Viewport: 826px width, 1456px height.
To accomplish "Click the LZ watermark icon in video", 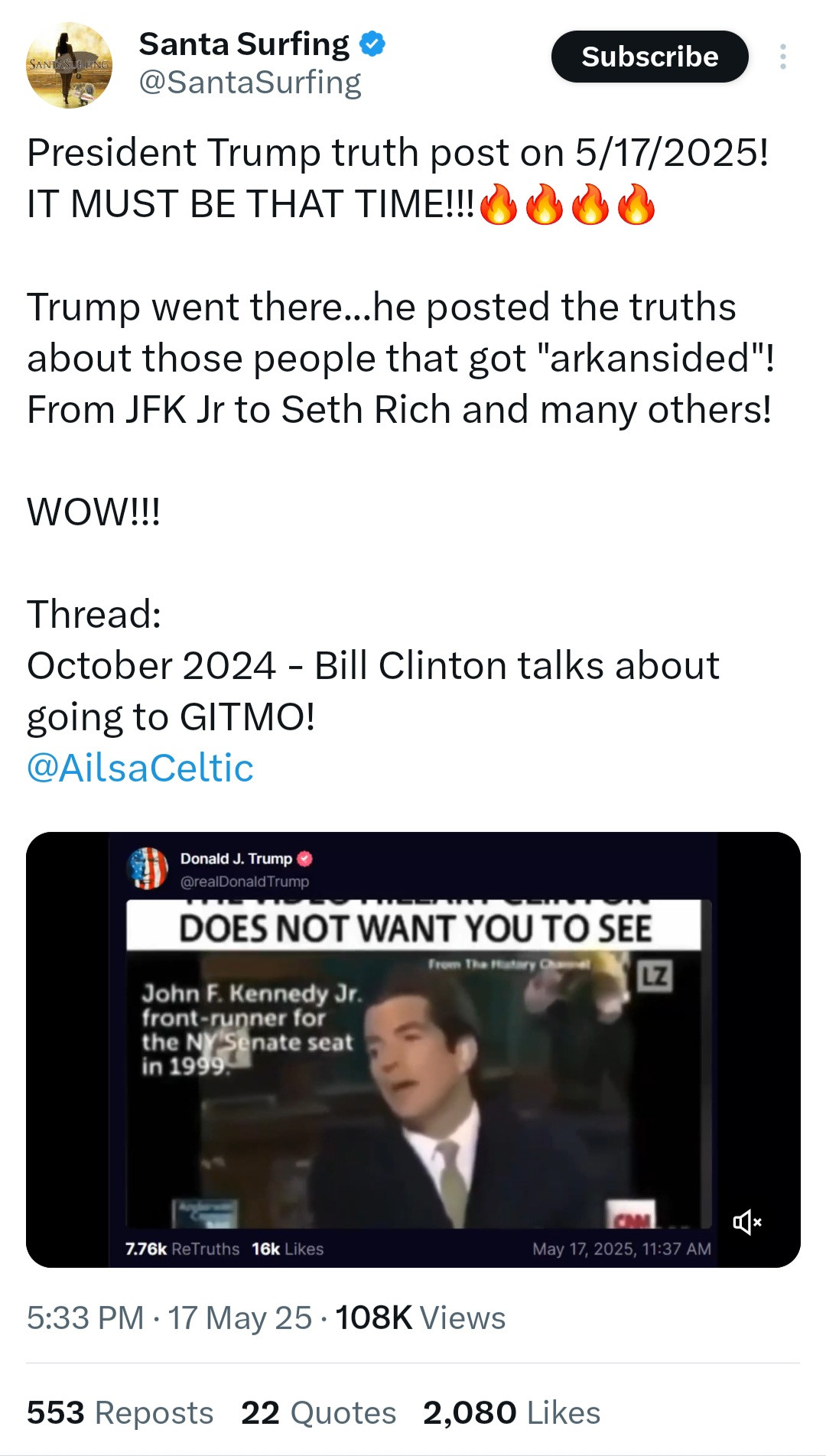I will pyautogui.click(x=655, y=976).
